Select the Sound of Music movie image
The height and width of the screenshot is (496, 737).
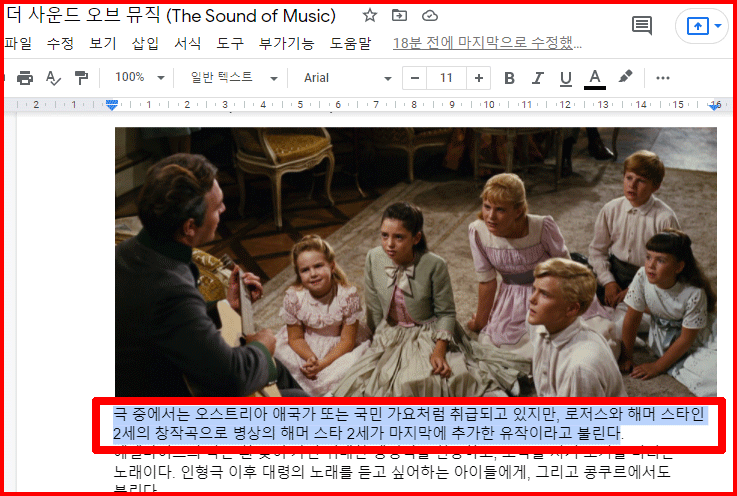click(416, 262)
